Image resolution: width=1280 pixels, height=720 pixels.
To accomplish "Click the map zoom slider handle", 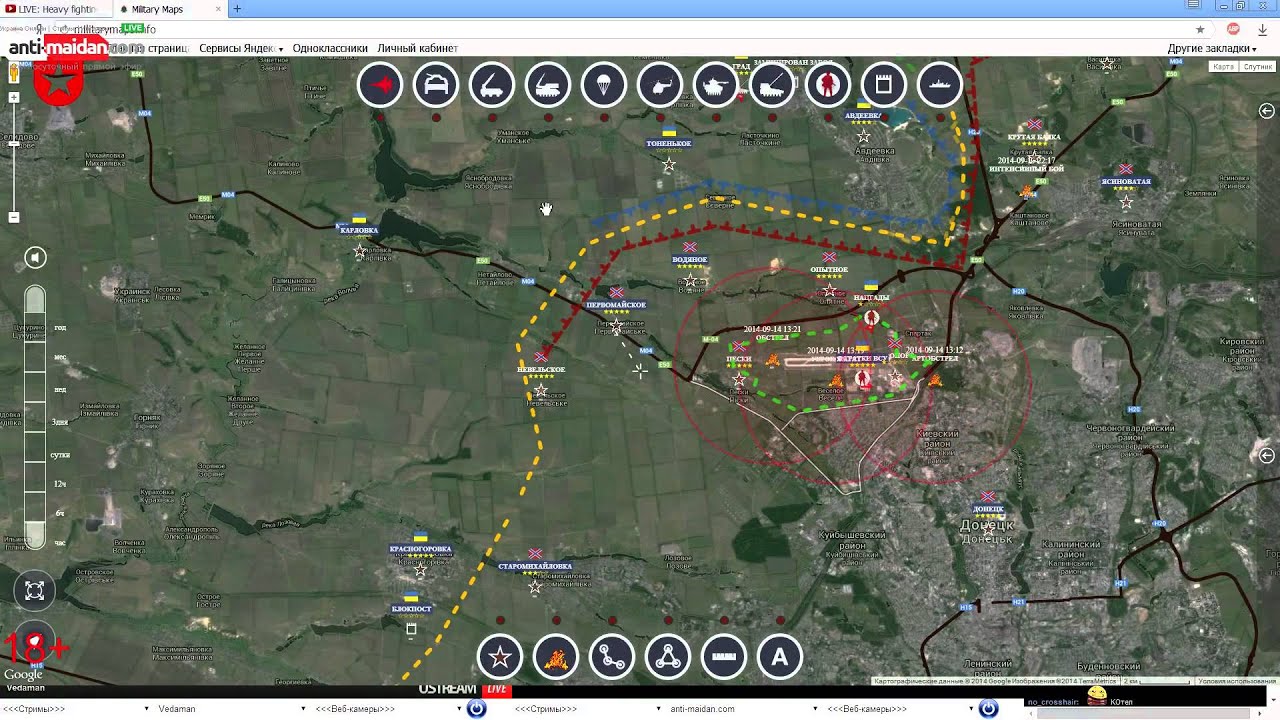I will [x=14, y=143].
